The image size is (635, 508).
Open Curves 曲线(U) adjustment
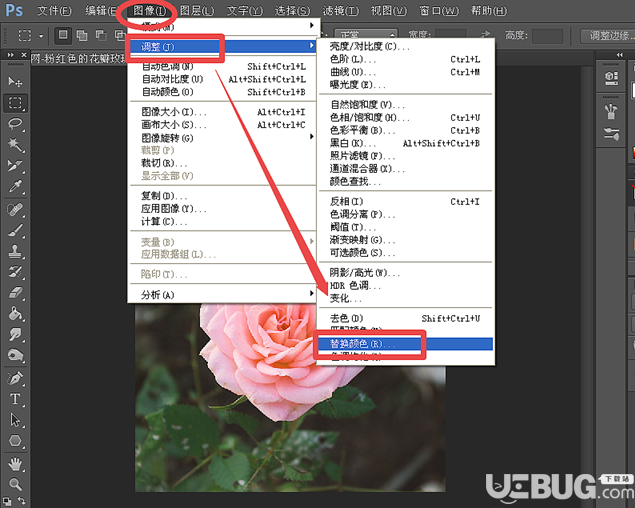405,72
